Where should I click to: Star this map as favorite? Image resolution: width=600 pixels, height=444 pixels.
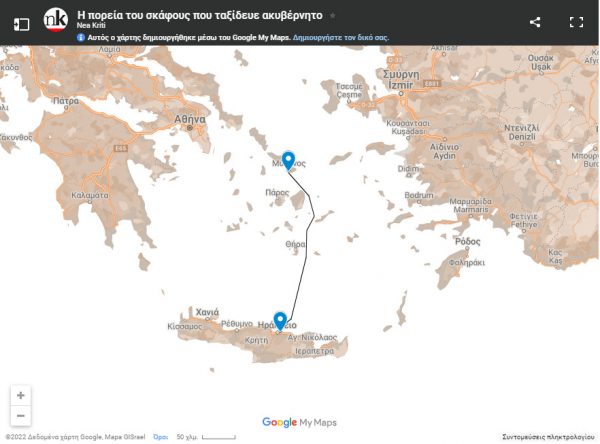[x=333, y=17]
